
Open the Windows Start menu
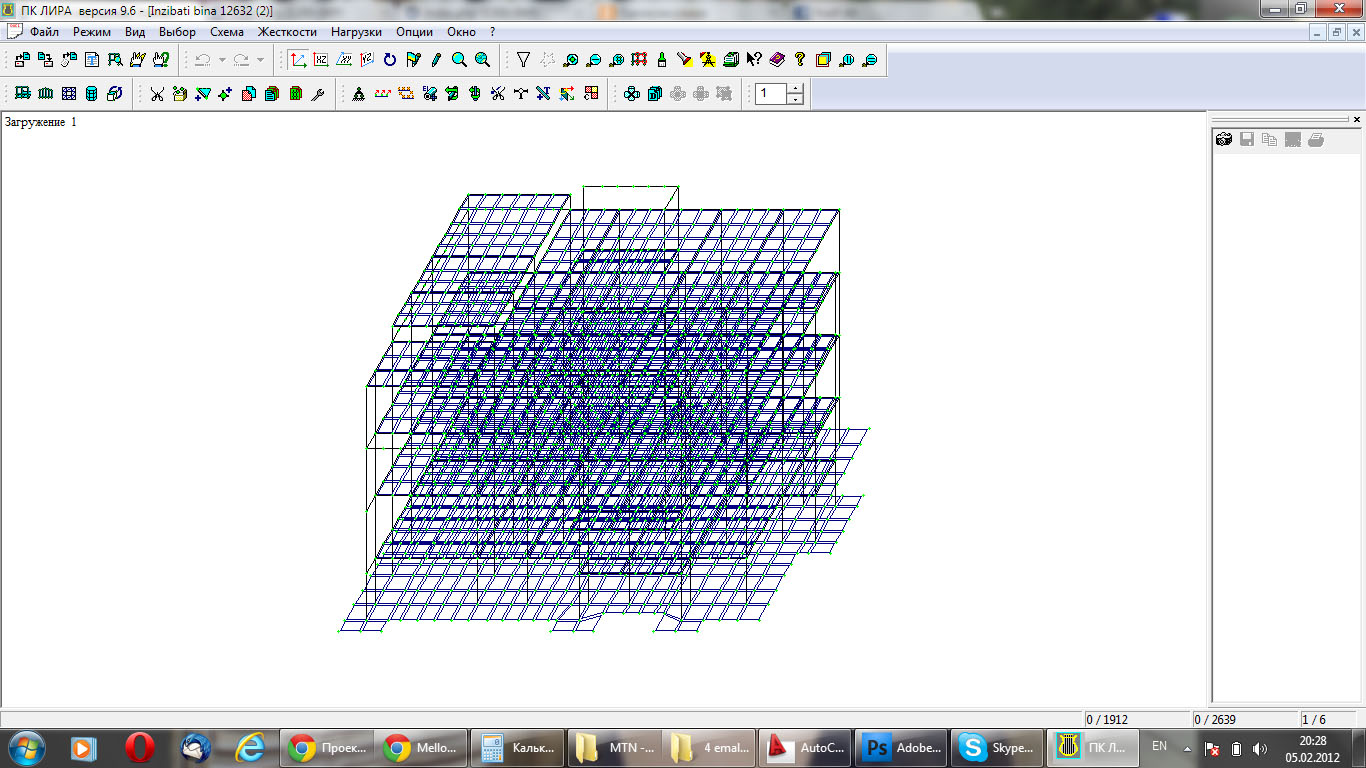(x=27, y=747)
